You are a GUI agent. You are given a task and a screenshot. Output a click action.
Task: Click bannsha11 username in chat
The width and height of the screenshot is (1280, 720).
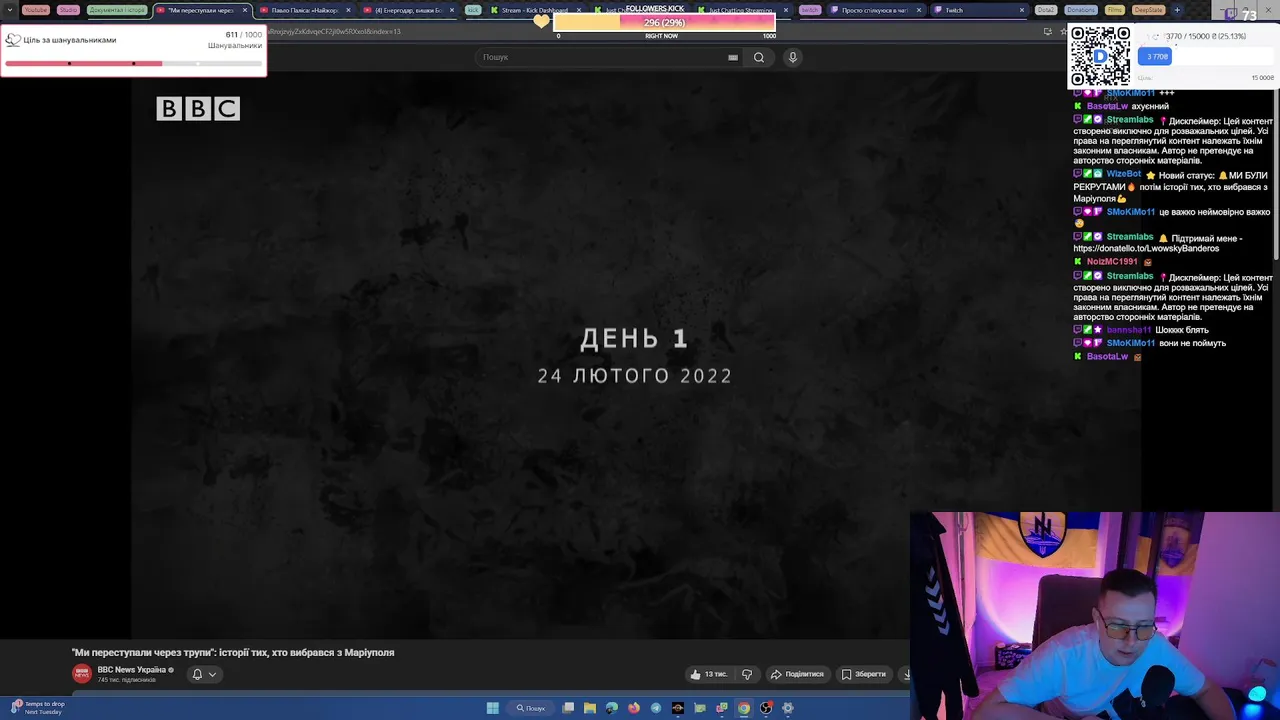pyautogui.click(x=1129, y=330)
